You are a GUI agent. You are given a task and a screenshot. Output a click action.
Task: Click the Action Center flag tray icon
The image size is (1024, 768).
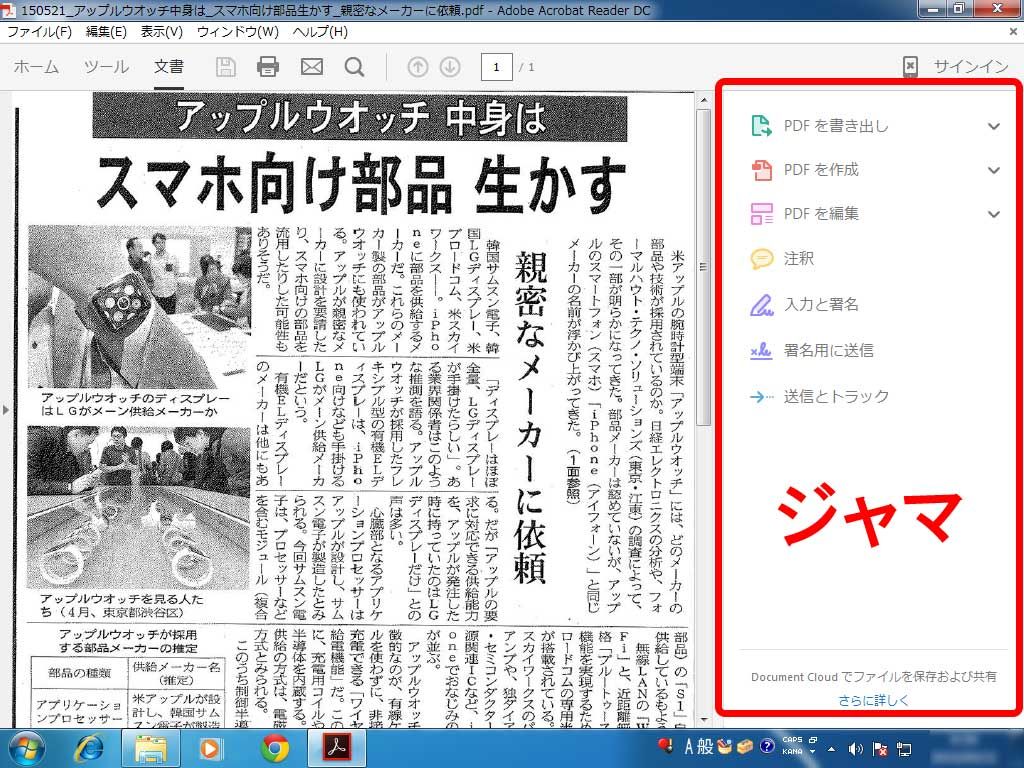(x=880, y=749)
